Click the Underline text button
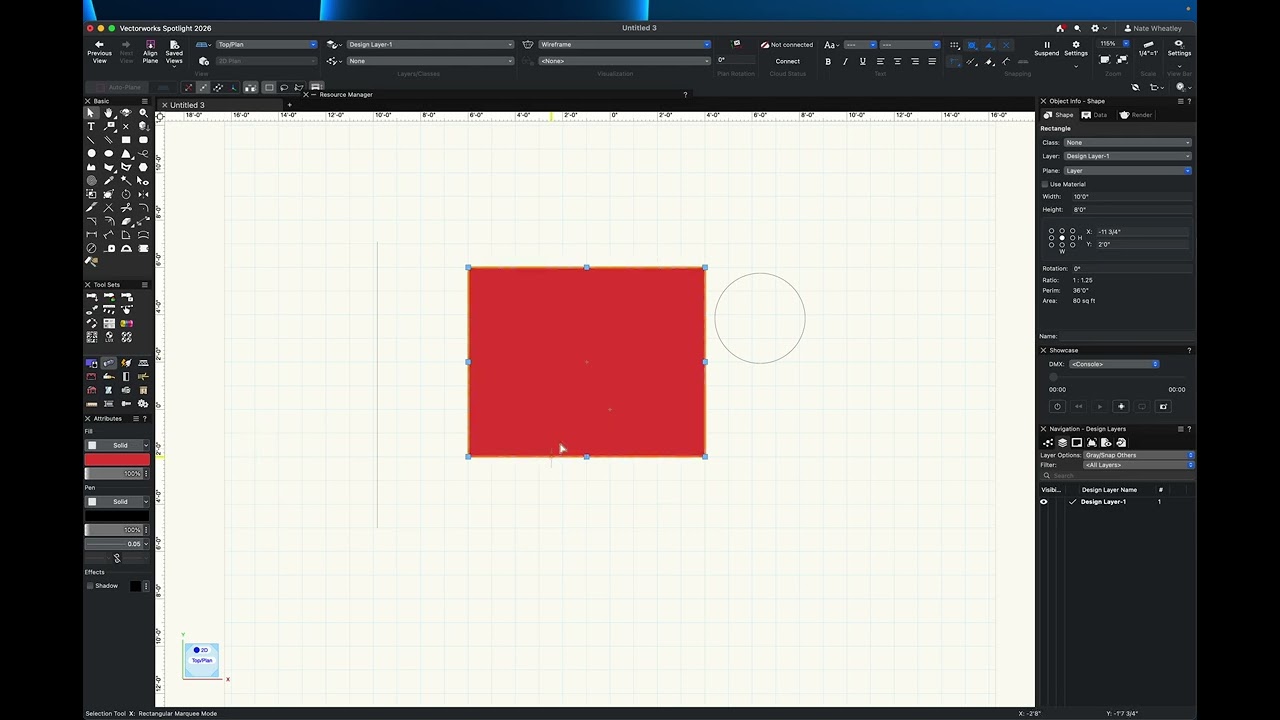 click(862, 61)
